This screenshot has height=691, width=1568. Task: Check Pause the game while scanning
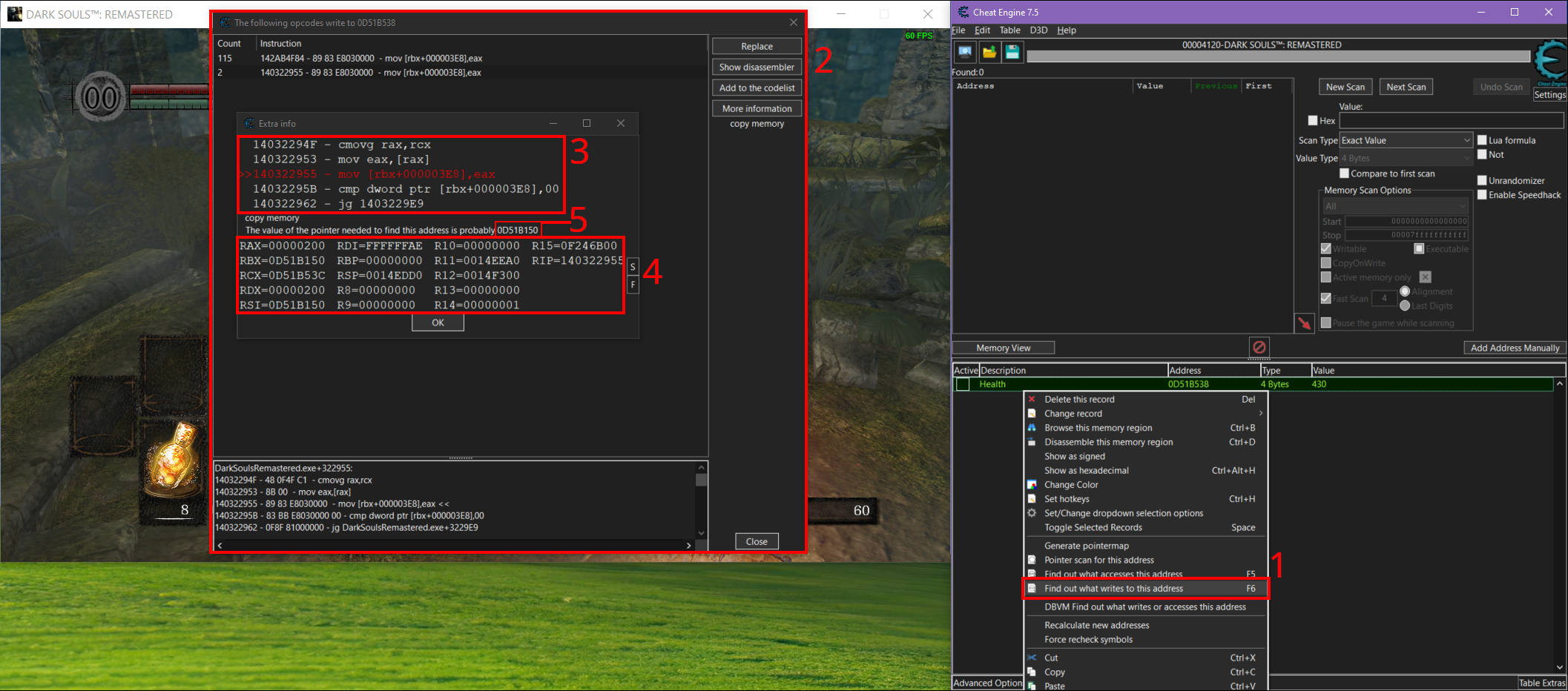point(1326,323)
